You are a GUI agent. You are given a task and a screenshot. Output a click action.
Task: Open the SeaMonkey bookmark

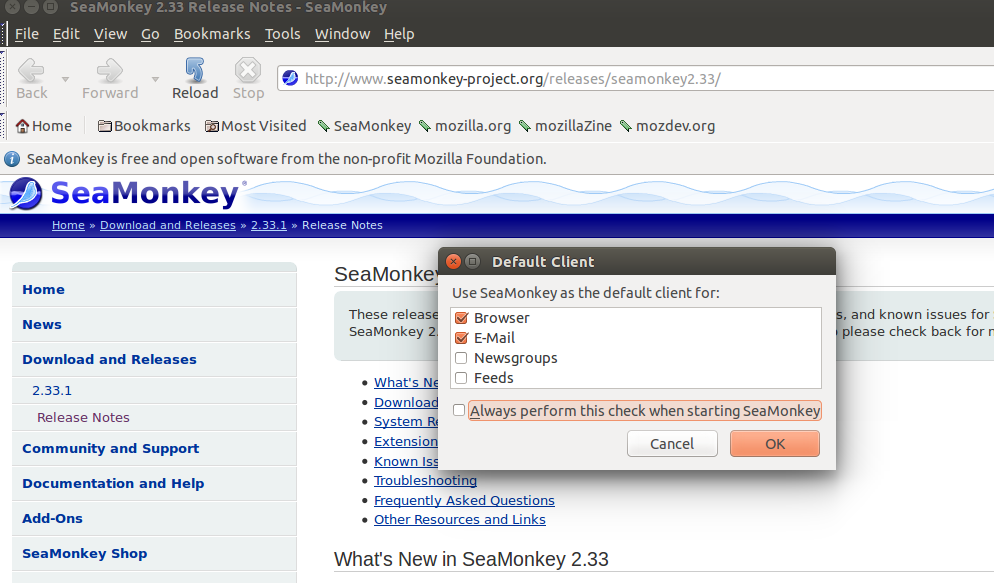coord(365,126)
